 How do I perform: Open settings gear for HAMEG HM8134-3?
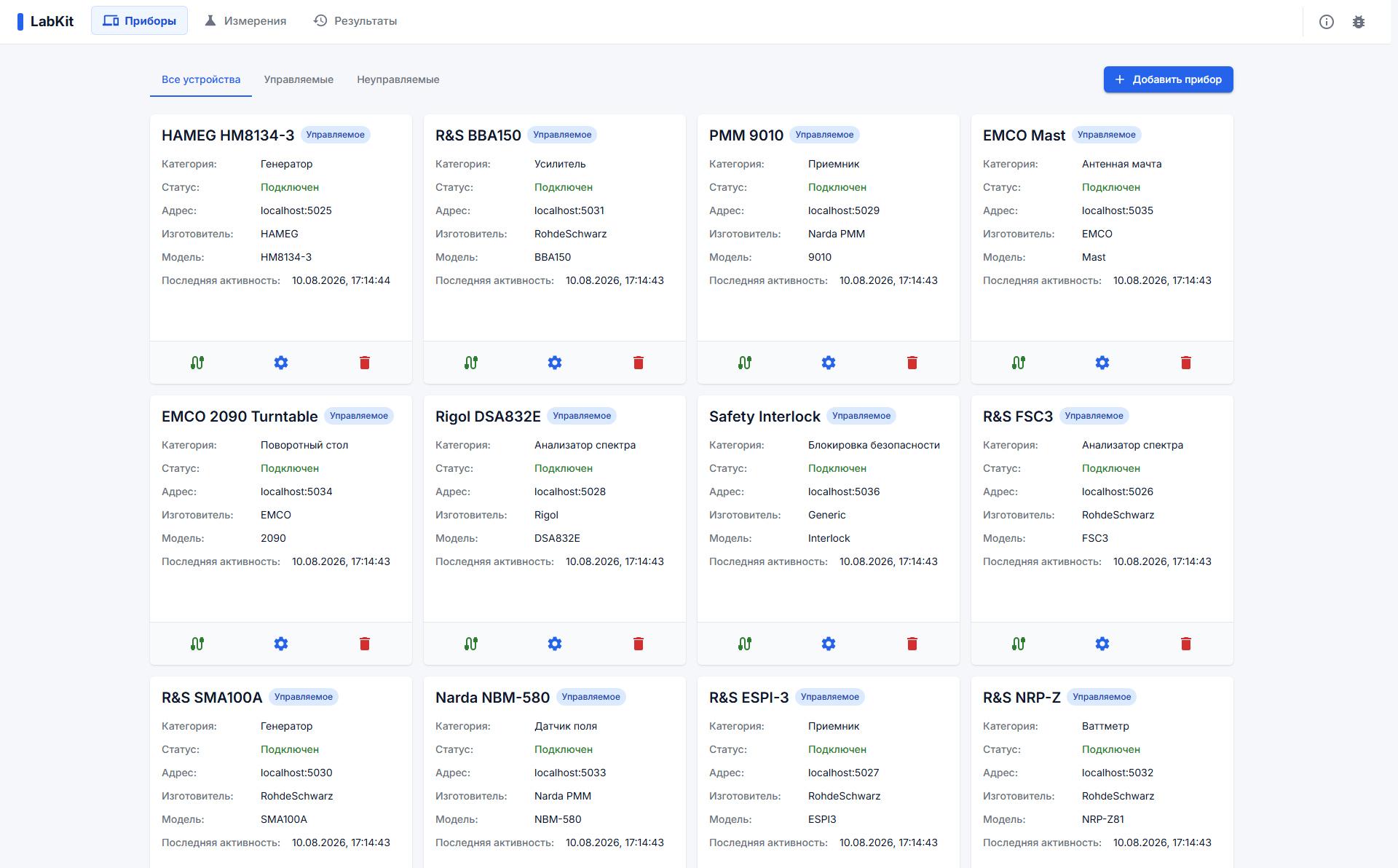click(x=281, y=363)
